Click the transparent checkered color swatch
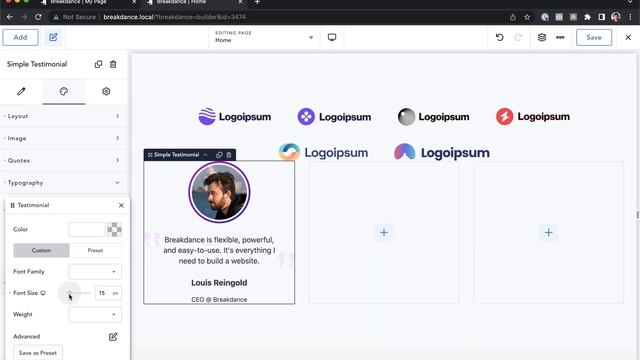 tap(114, 229)
